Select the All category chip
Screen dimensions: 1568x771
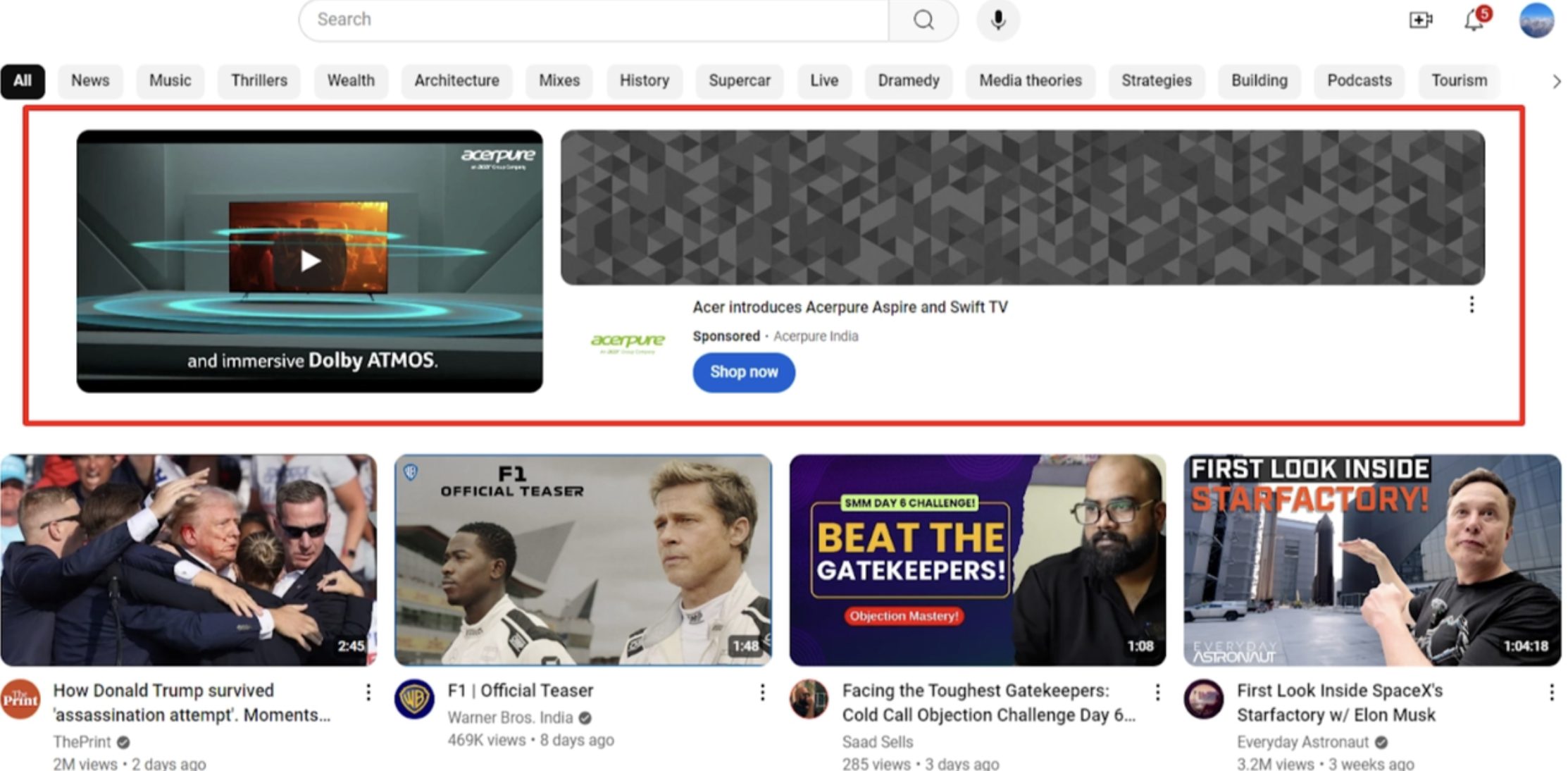(23, 80)
